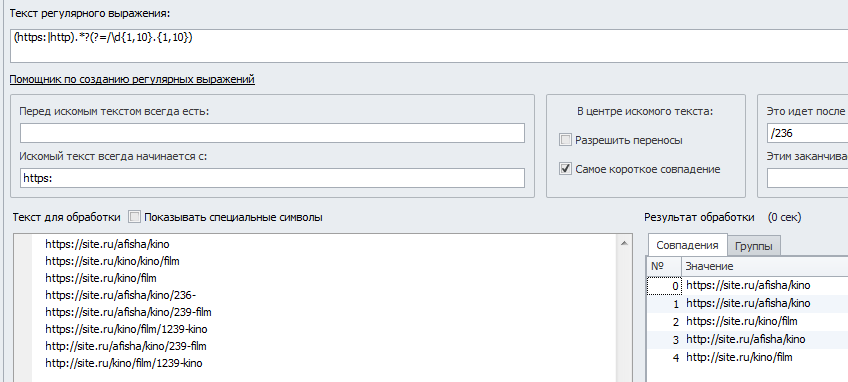Uncheck 'Самое короткое совпадение' checkbox
The height and width of the screenshot is (382, 848).
[565, 169]
